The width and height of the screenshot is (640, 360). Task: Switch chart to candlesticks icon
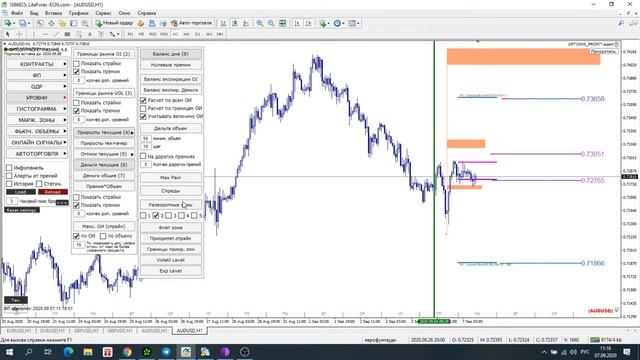coord(235,23)
